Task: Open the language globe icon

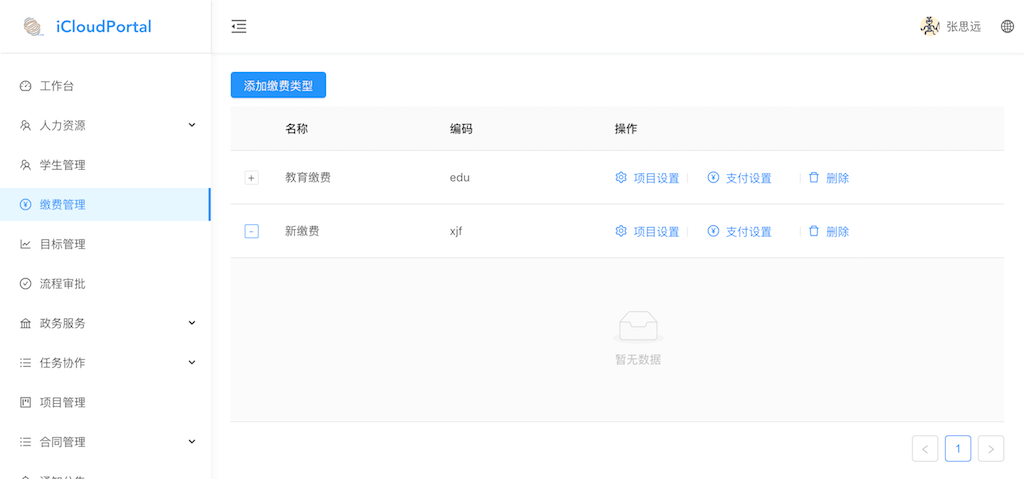Action: 1007,27
